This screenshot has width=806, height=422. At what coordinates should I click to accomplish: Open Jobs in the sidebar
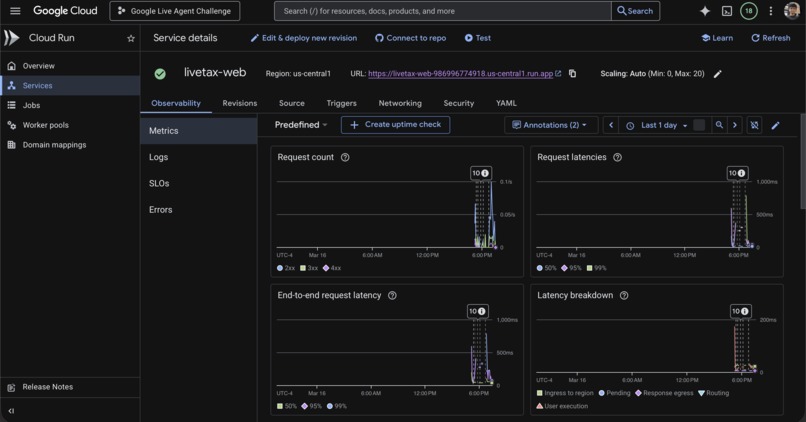[x=70, y=105]
